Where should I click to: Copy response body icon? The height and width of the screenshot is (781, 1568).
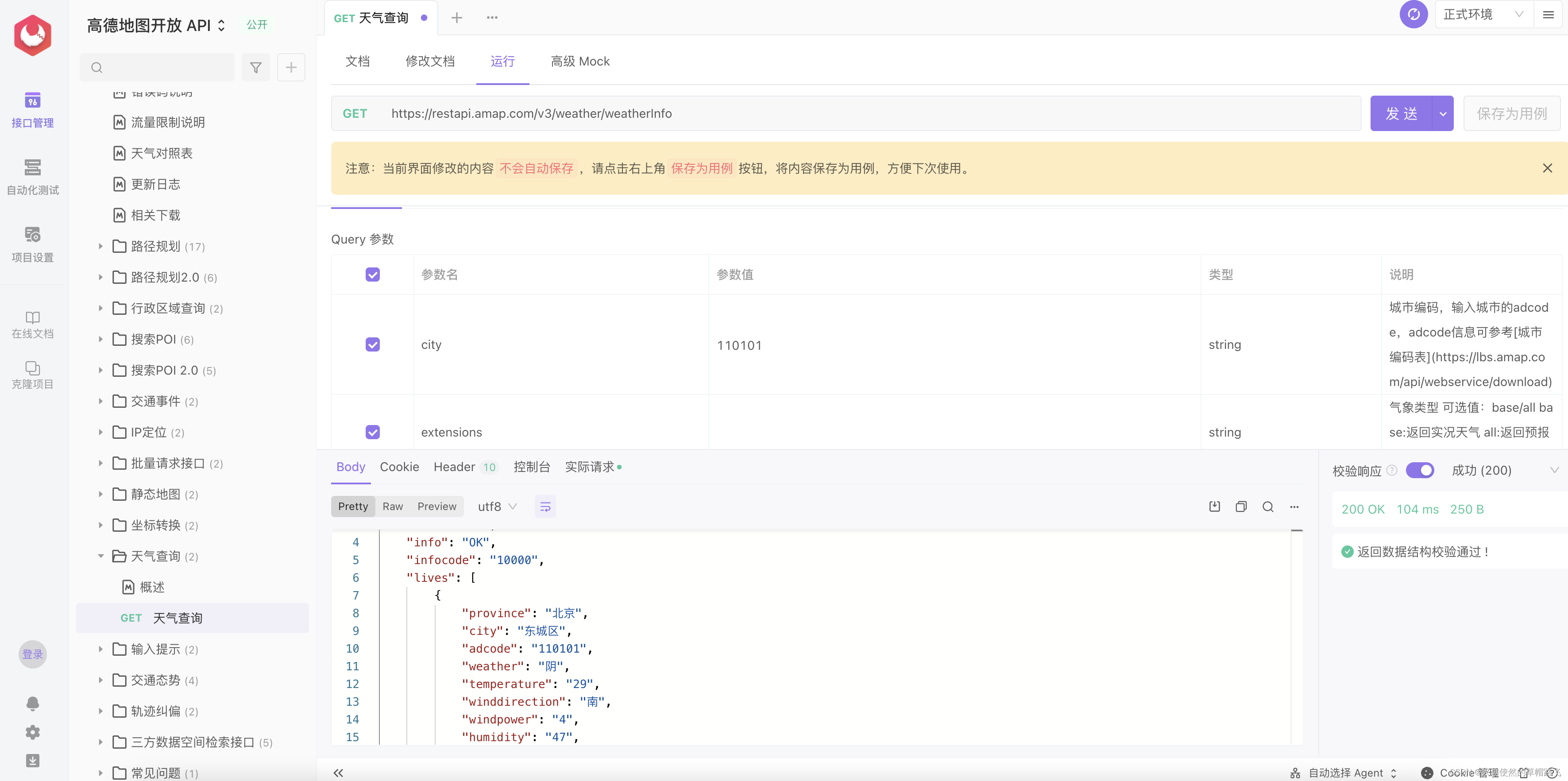(1241, 506)
